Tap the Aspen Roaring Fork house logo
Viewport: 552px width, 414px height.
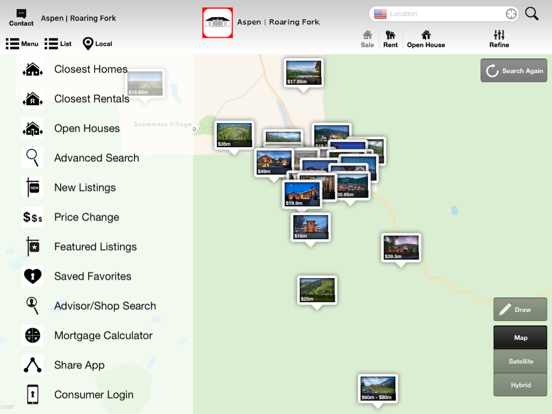pos(218,23)
